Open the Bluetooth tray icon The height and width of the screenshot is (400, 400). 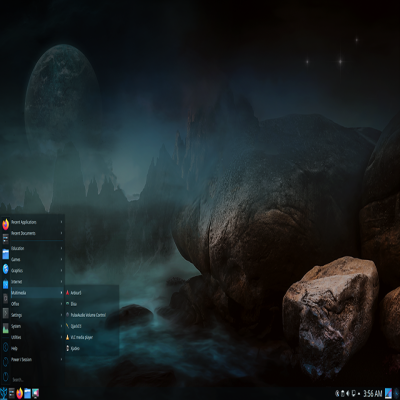[337, 394]
